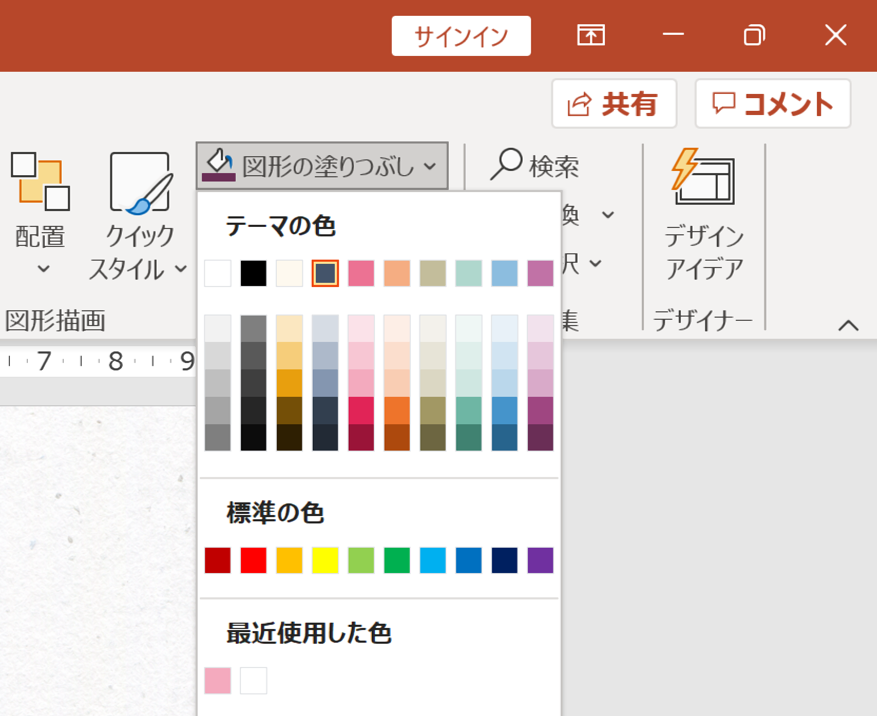This screenshot has height=716, width=877.
Task: Select the olive shade in khaki column
Action: coord(432,411)
